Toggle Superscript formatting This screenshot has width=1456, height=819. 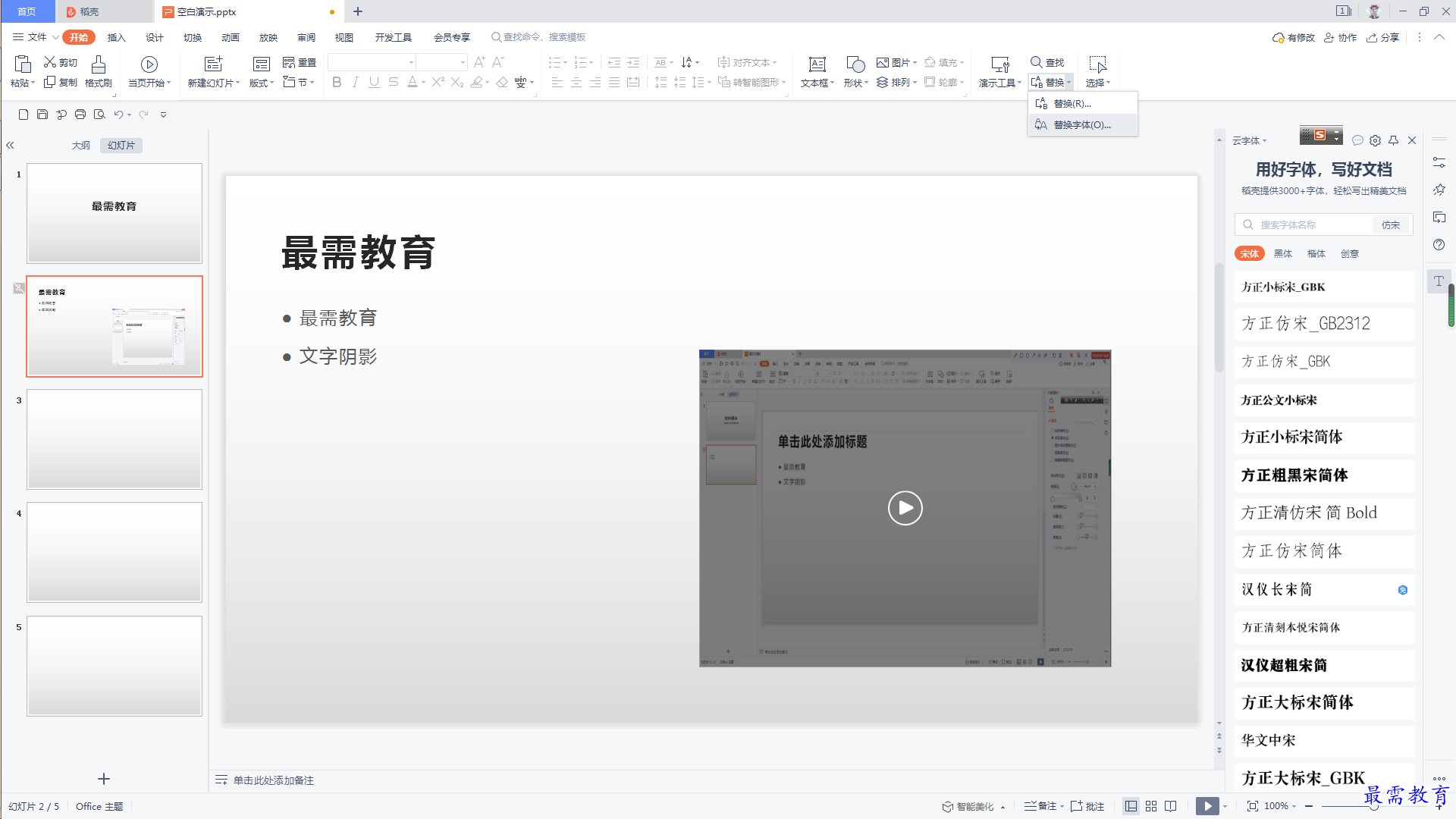(438, 82)
